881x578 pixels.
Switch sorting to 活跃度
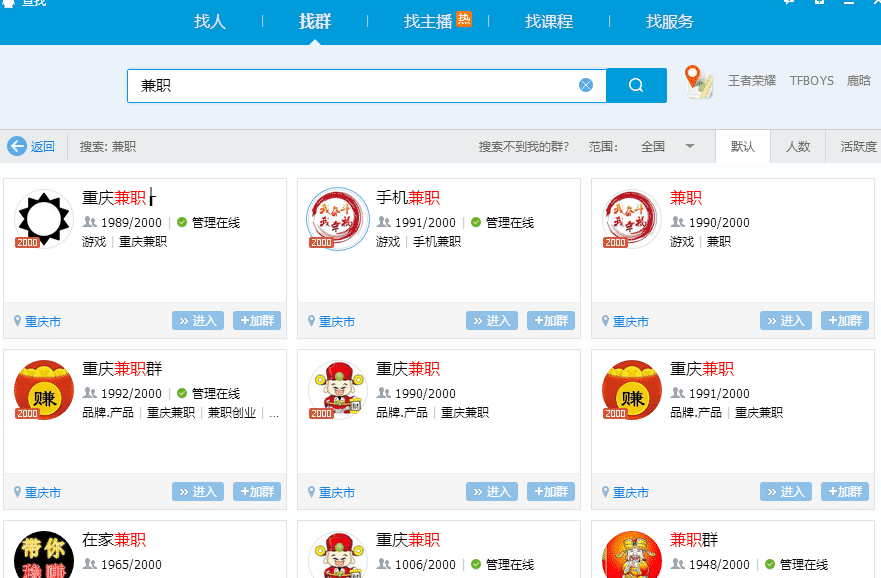pyautogui.click(x=855, y=146)
